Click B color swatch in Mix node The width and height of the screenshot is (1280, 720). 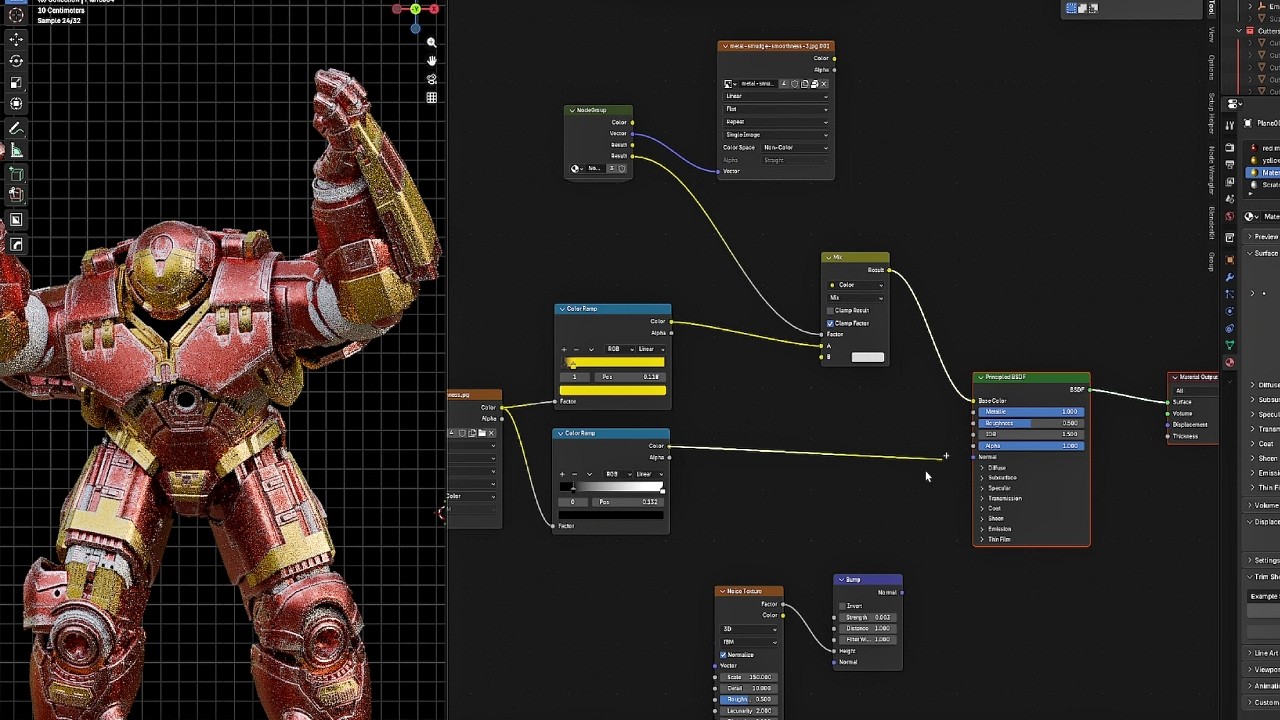[868, 357]
